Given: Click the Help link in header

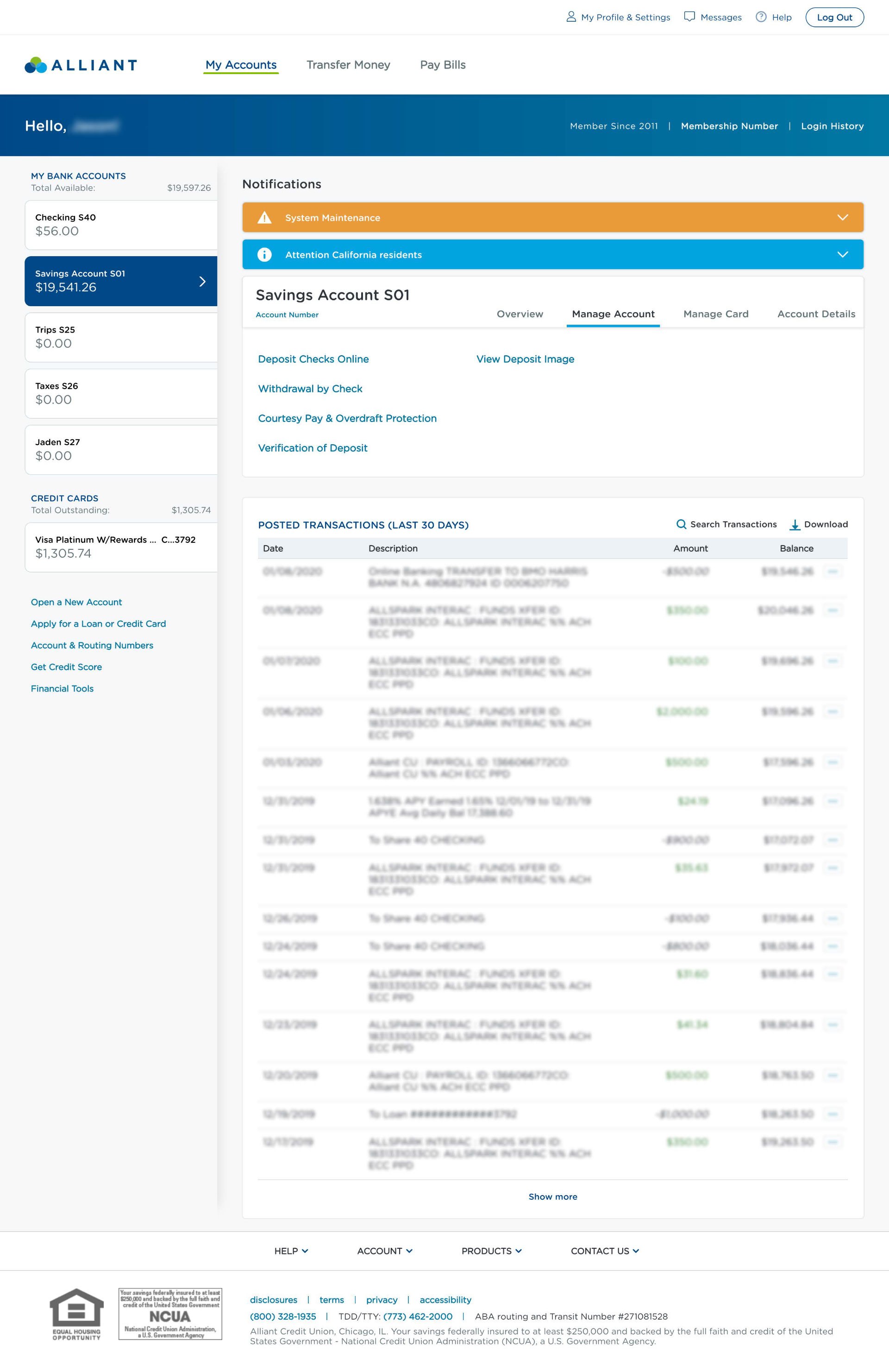Looking at the screenshot, I should coord(781,17).
